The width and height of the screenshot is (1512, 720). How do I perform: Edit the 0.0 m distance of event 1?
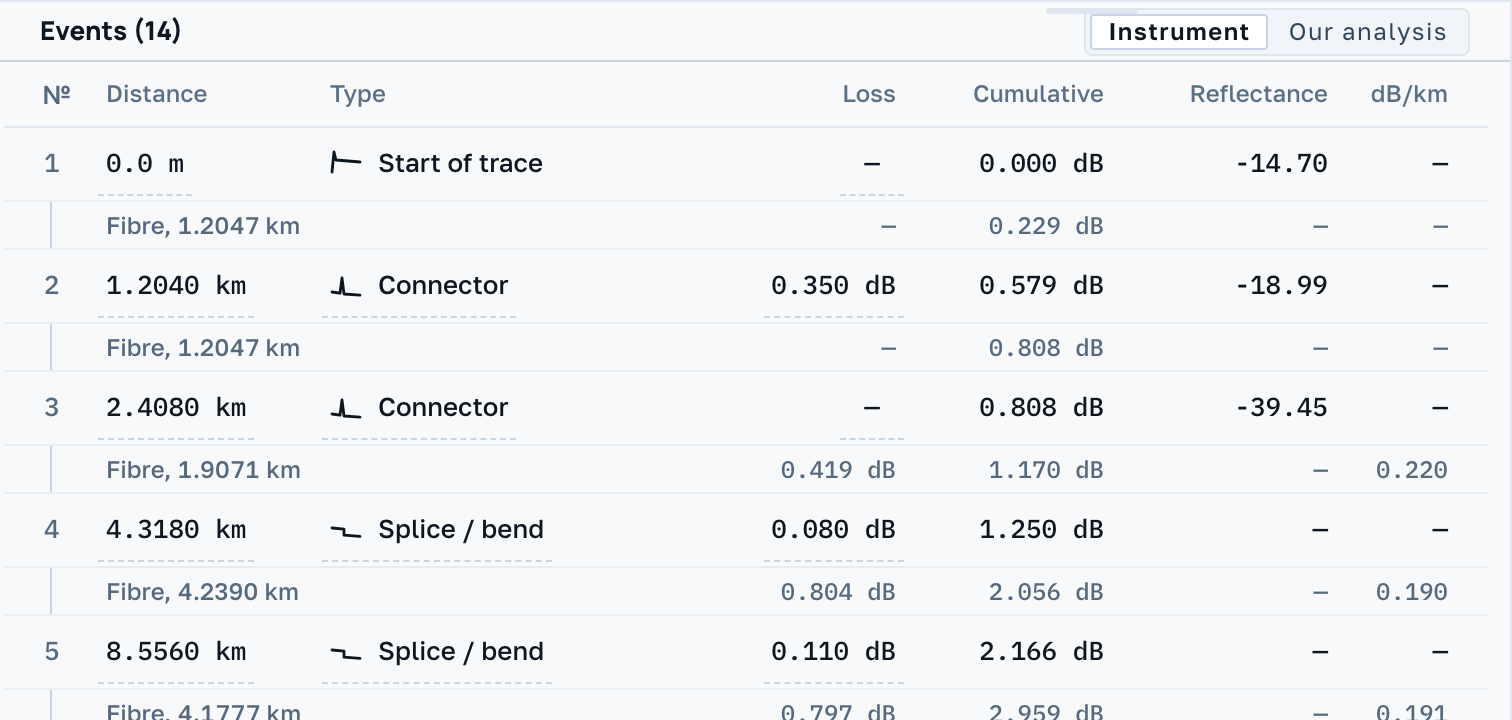point(145,163)
